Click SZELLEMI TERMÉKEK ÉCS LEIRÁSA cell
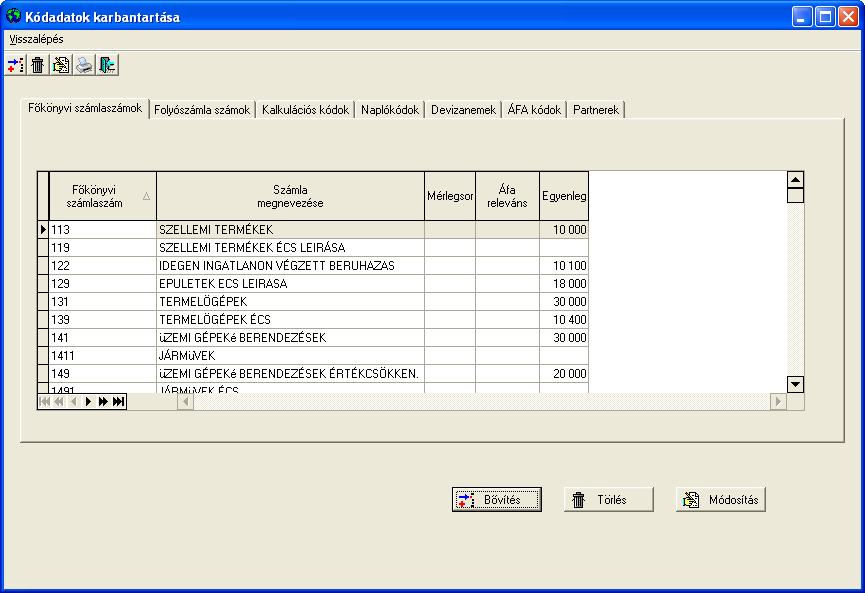The width and height of the screenshot is (865, 593). tap(290, 248)
